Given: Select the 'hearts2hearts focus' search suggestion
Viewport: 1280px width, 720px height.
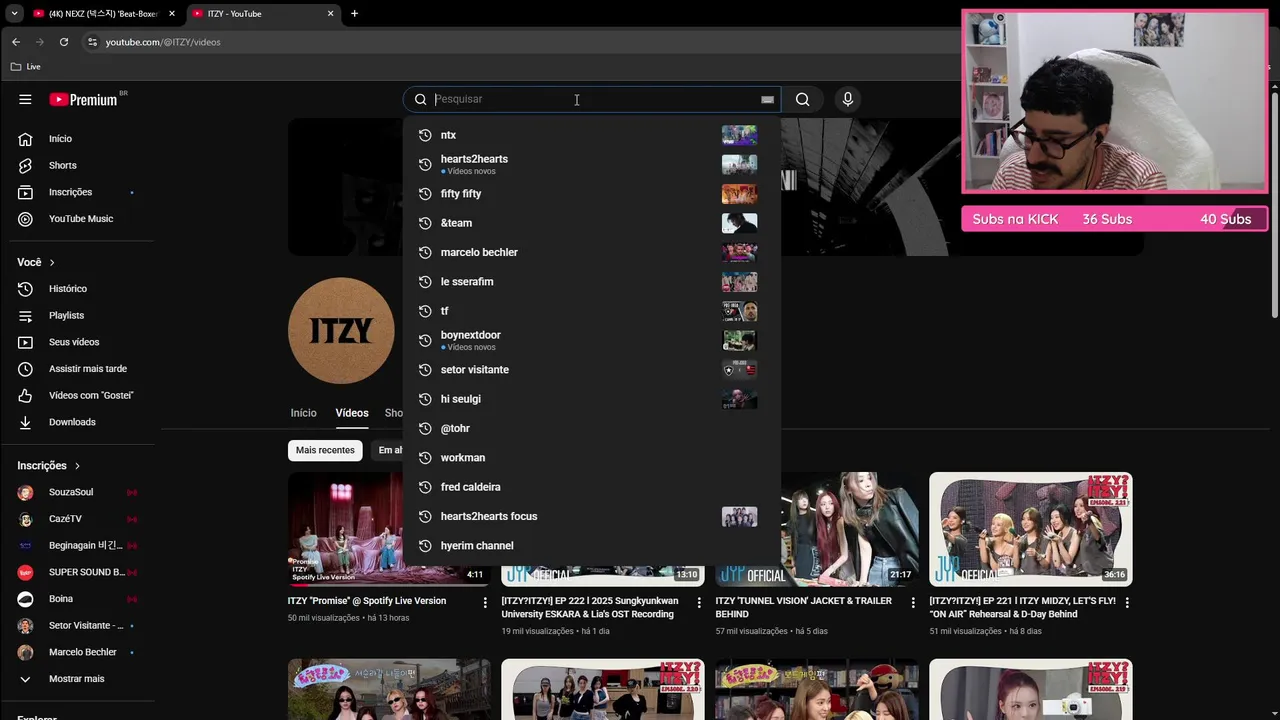Looking at the screenshot, I should (x=591, y=516).
